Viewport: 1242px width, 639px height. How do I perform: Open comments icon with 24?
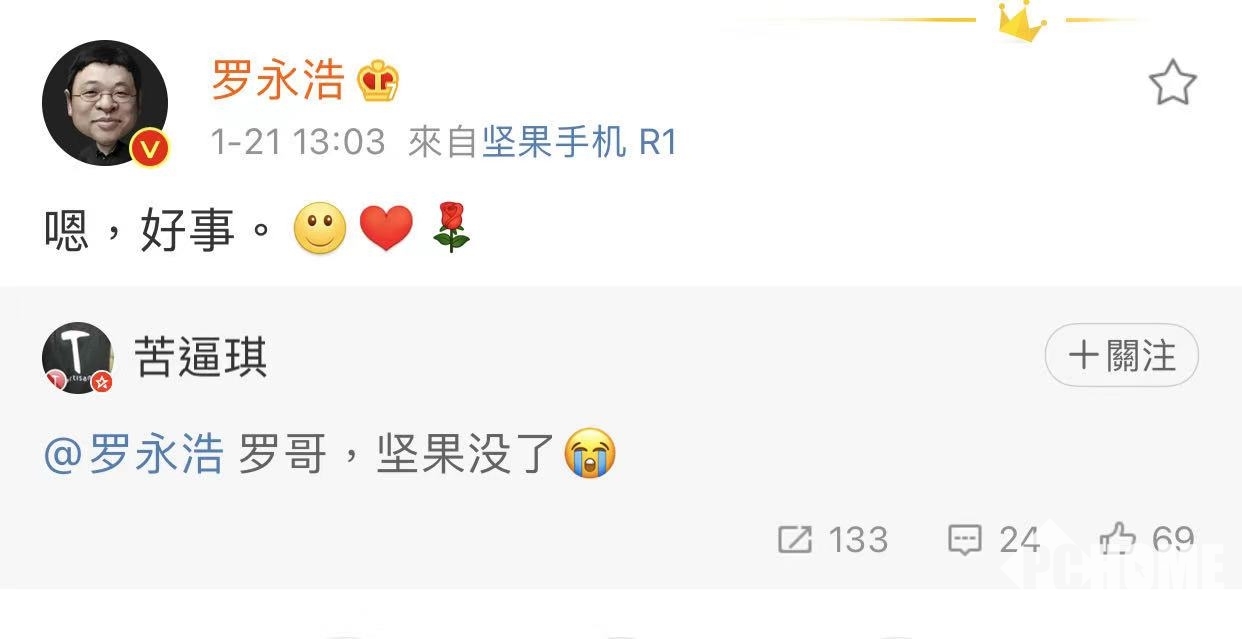pyautogui.click(x=994, y=540)
